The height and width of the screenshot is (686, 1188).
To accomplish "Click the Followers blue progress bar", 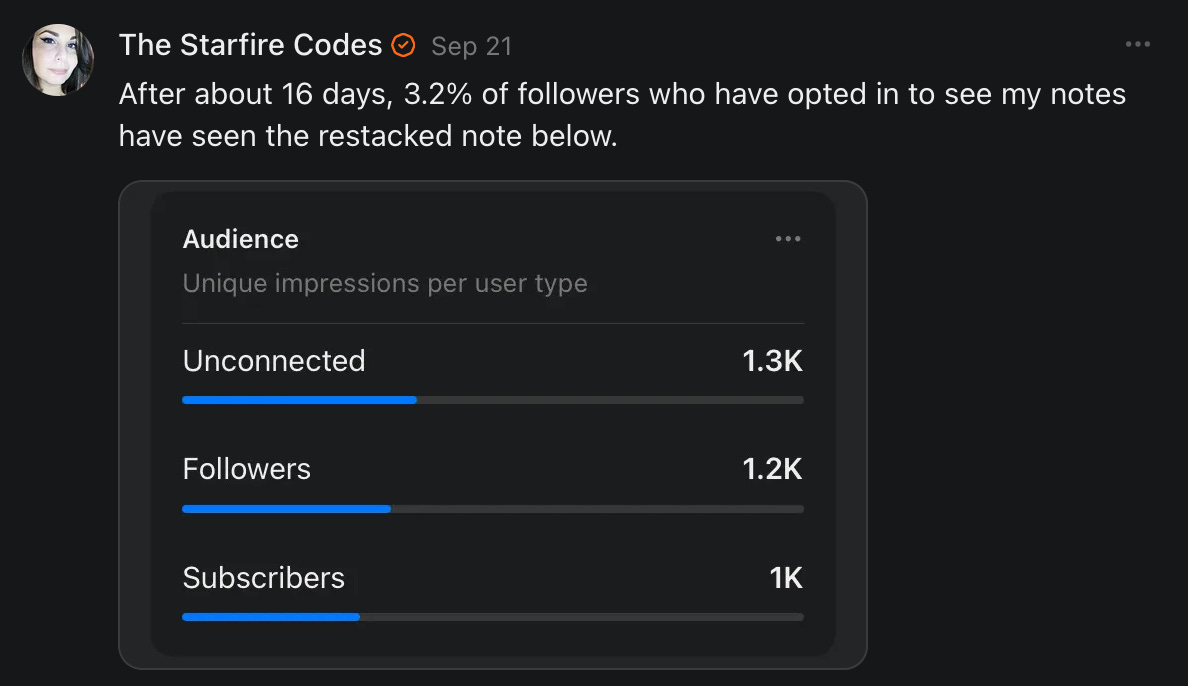I will [x=286, y=509].
